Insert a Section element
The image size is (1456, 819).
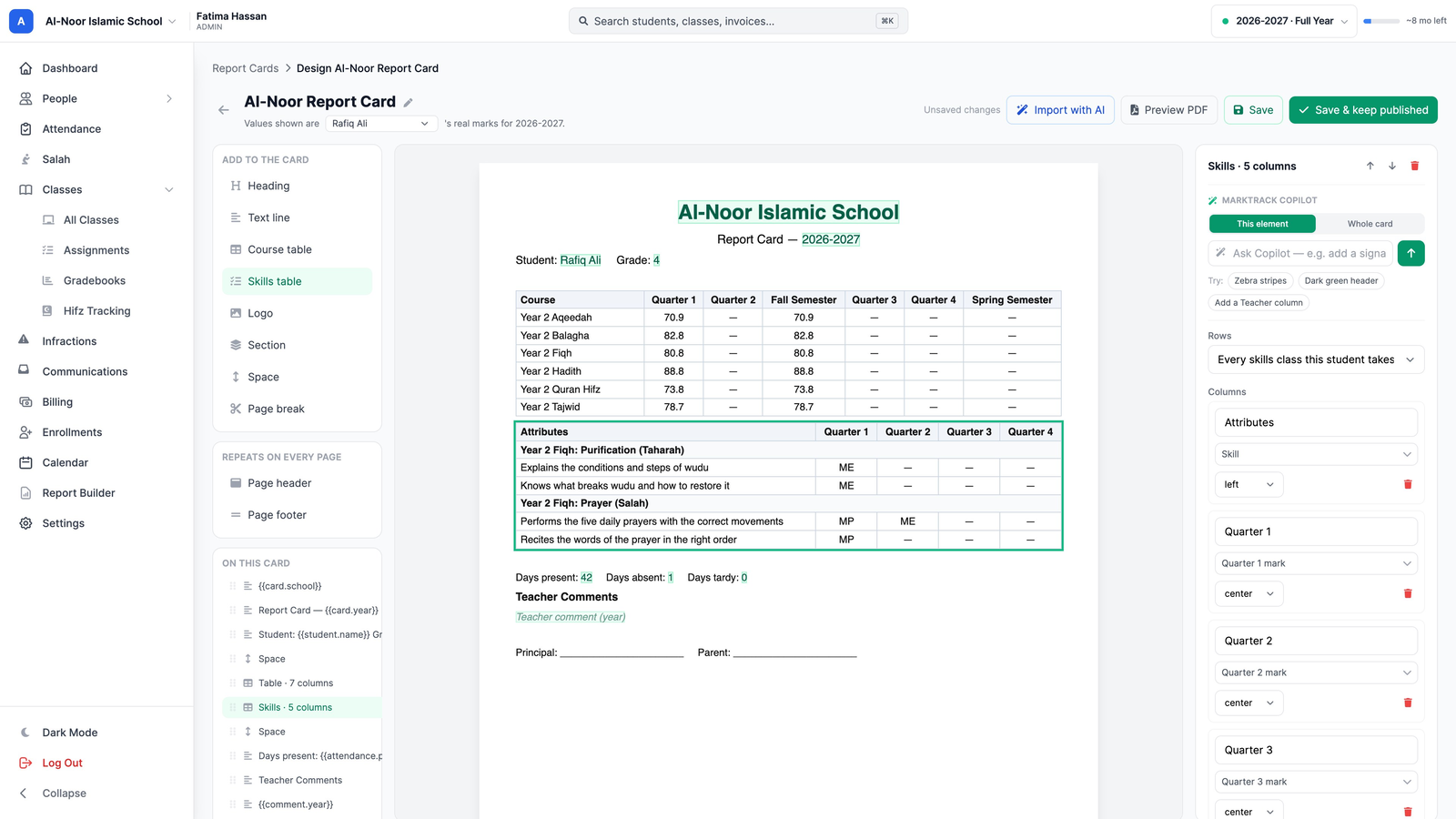click(297, 345)
